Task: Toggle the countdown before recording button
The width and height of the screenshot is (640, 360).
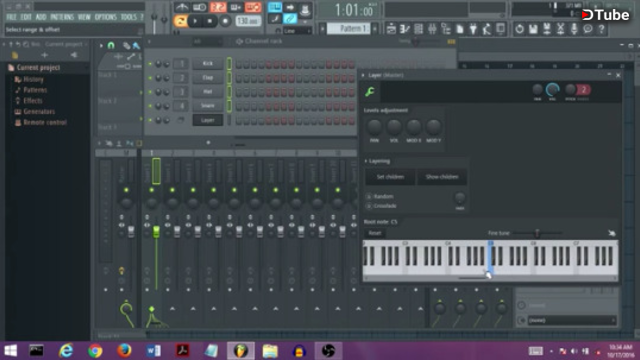Action: tap(218, 7)
